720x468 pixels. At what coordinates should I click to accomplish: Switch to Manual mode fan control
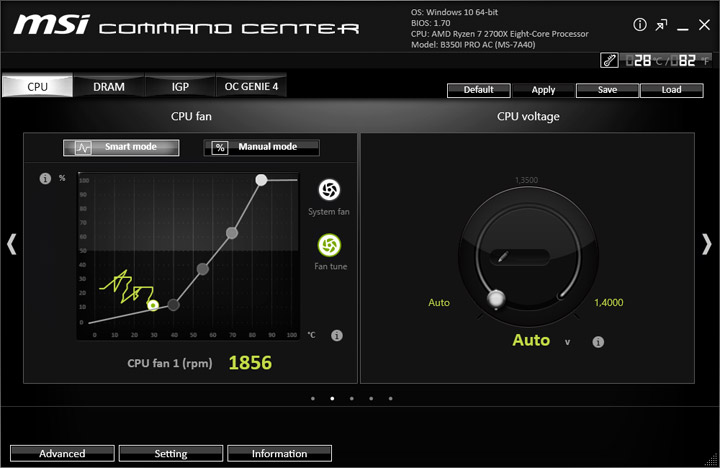261,147
